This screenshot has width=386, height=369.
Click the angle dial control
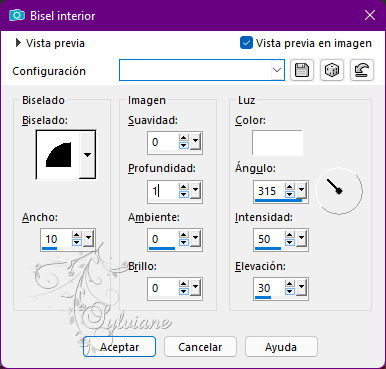tap(339, 191)
